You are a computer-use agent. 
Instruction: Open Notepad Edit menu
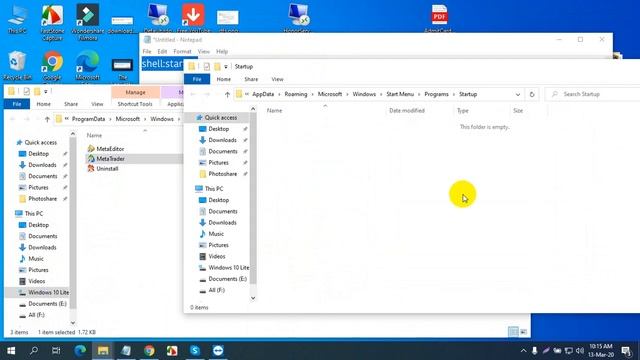pyautogui.click(x=162, y=51)
